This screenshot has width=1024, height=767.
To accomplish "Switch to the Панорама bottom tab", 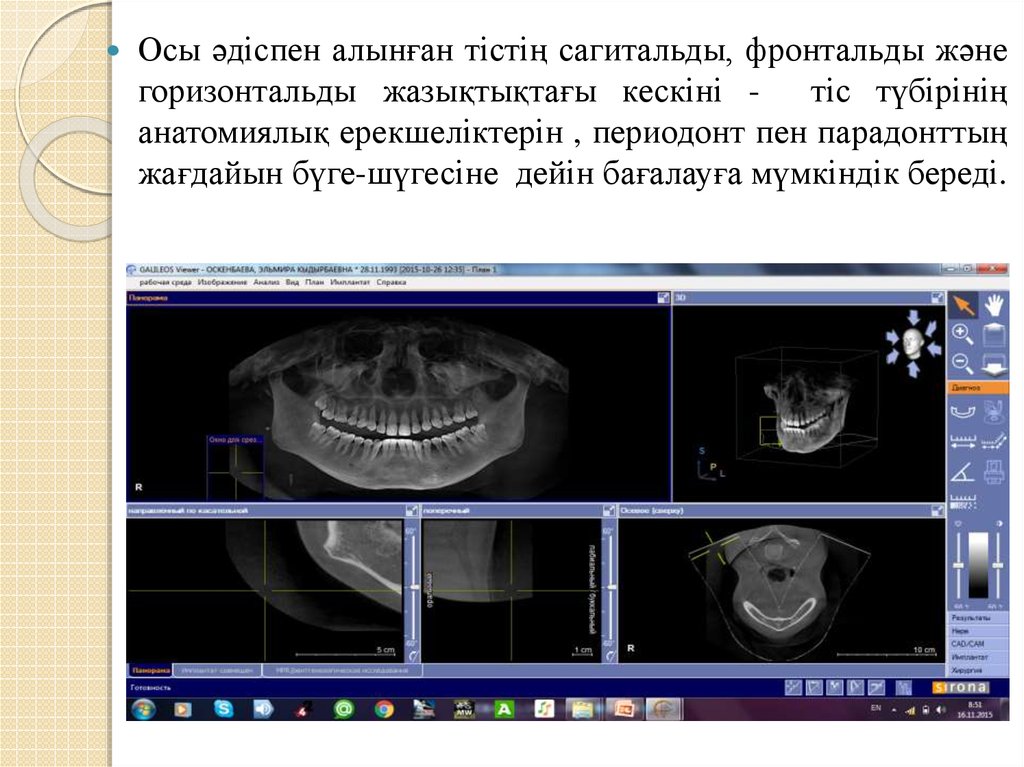I will click(x=149, y=670).
